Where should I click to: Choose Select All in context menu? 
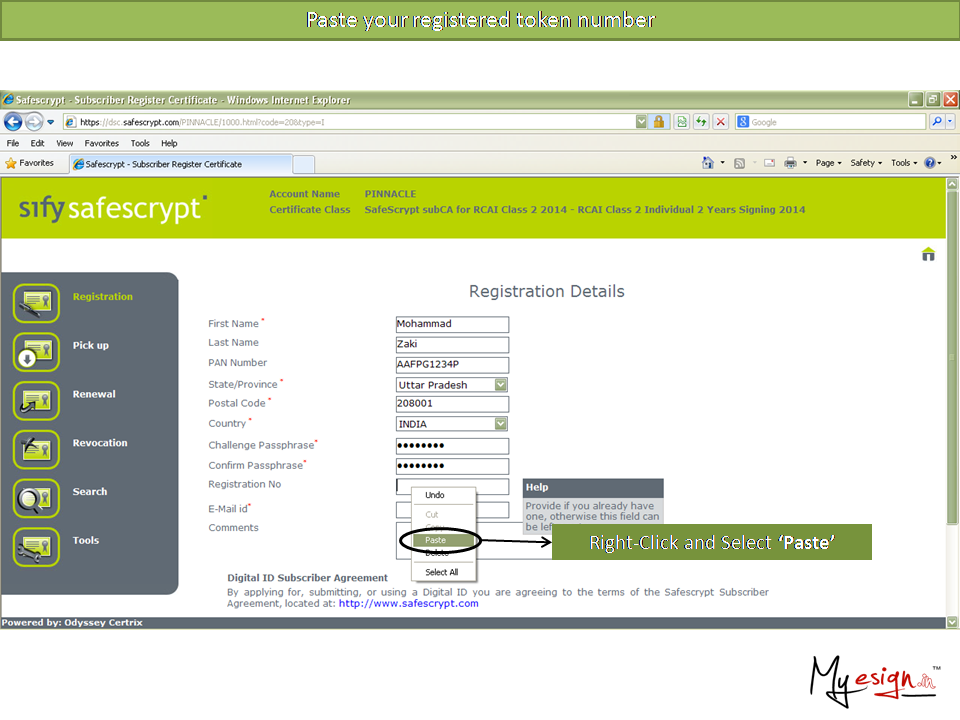pos(441,572)
